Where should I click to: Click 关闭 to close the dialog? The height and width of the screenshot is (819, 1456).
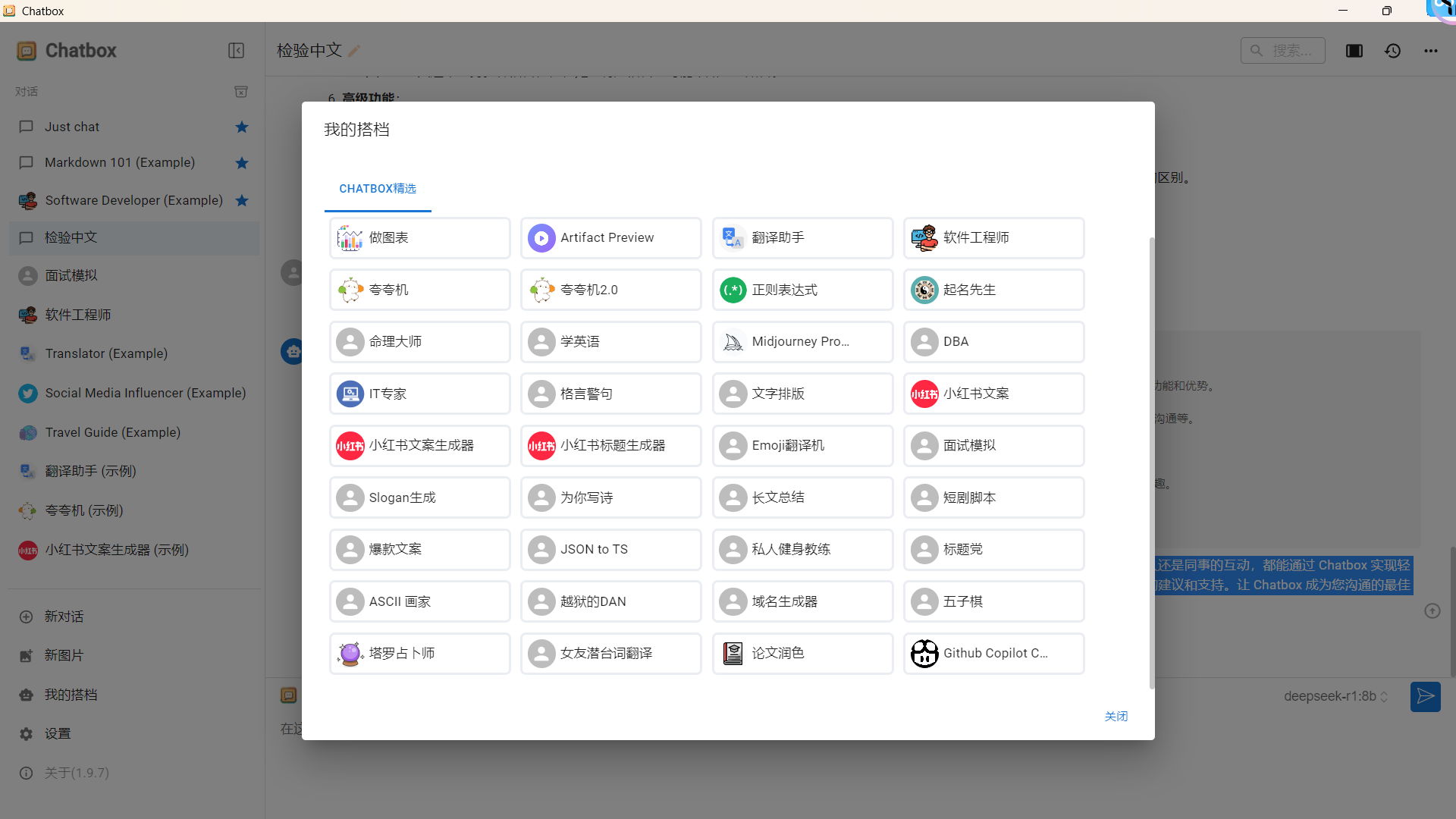(1116, 717)
